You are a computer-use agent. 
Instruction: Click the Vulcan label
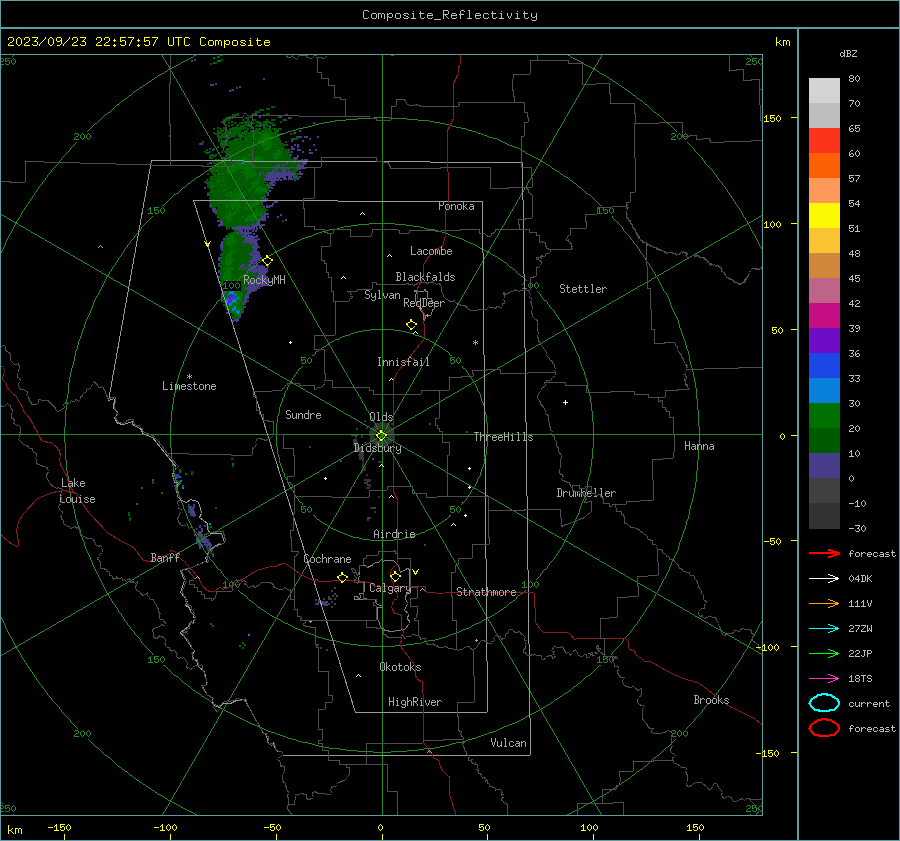pyautogui.click(x=508, y=743)
